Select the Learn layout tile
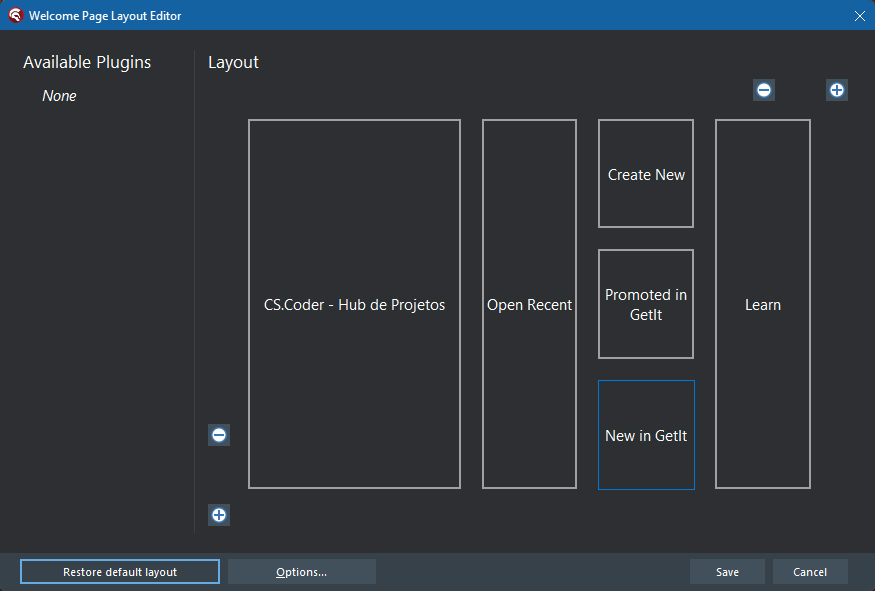 (763, 304)
